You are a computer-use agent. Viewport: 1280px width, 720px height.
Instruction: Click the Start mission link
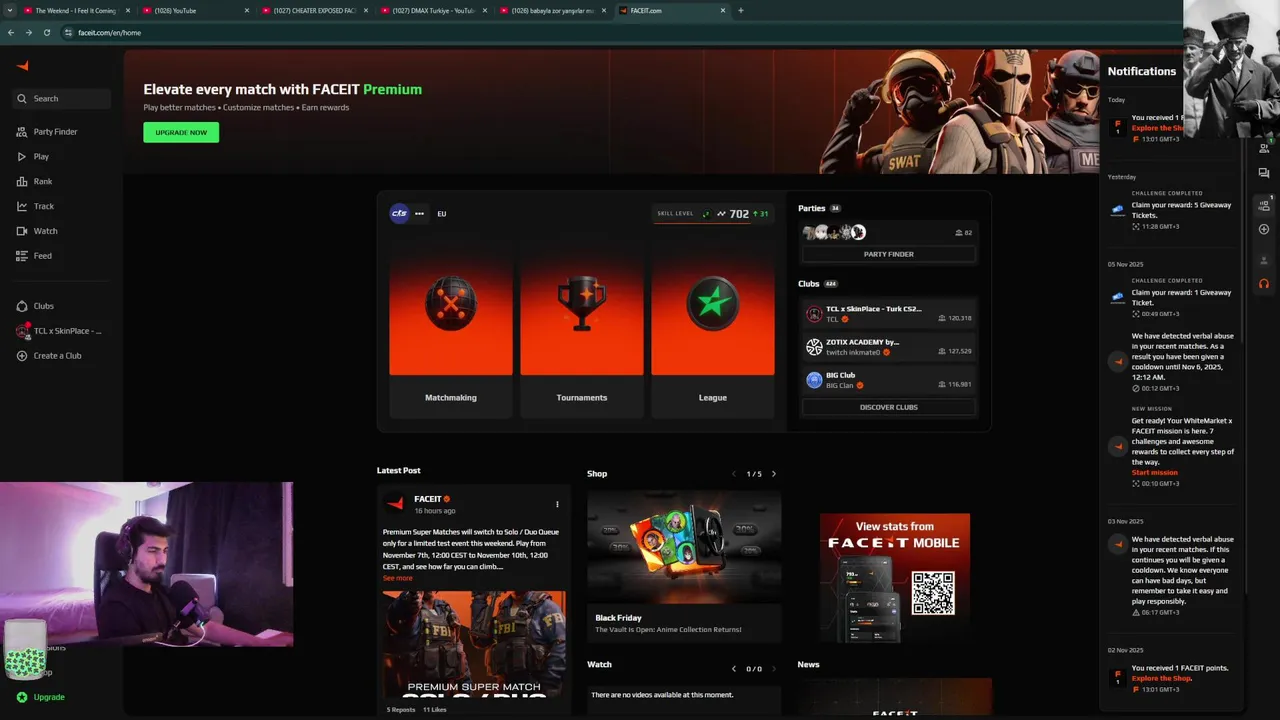click(1154, 472)
